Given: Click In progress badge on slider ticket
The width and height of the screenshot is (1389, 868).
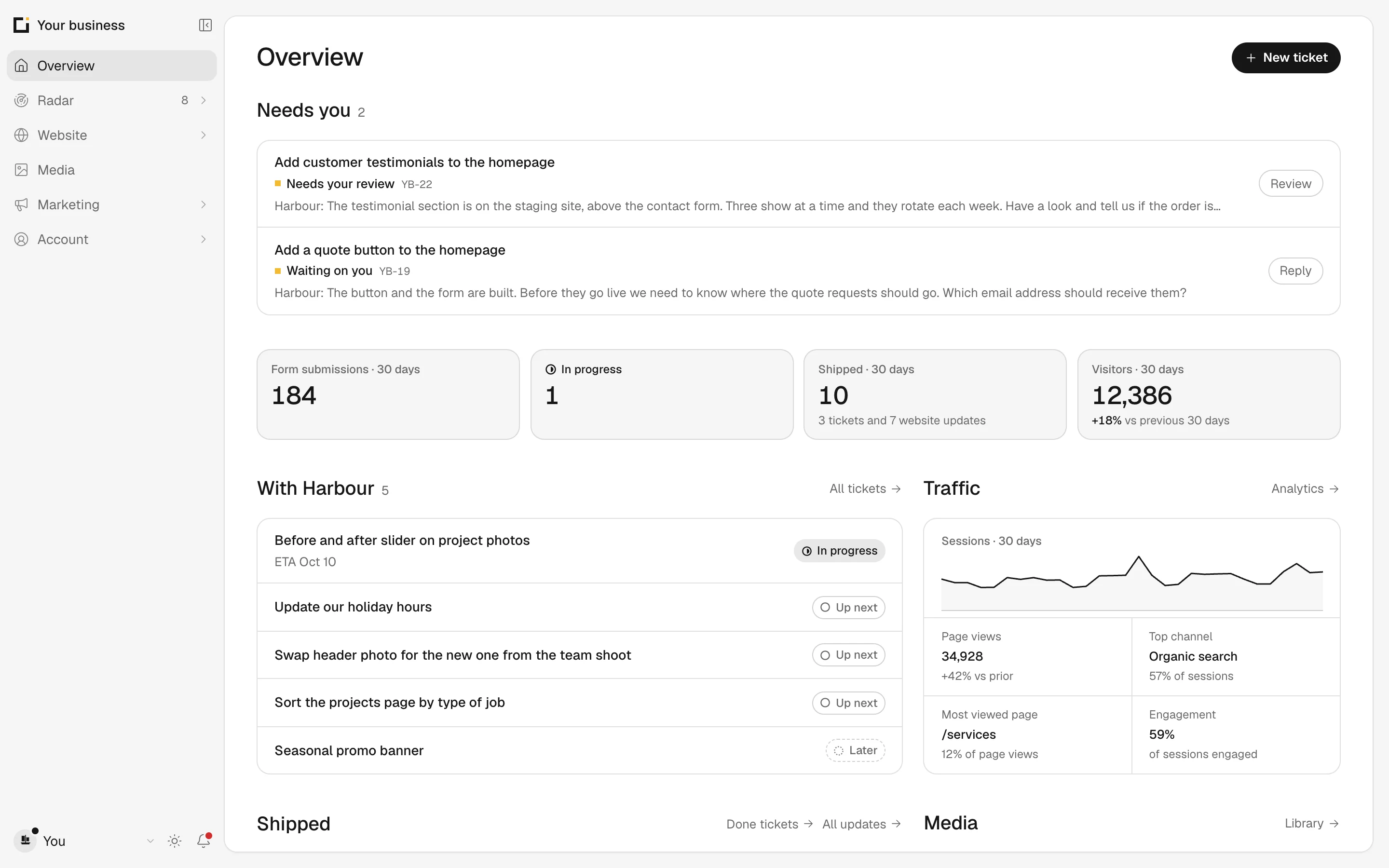Looking at the screenshot, I should [x=839, y=551].
